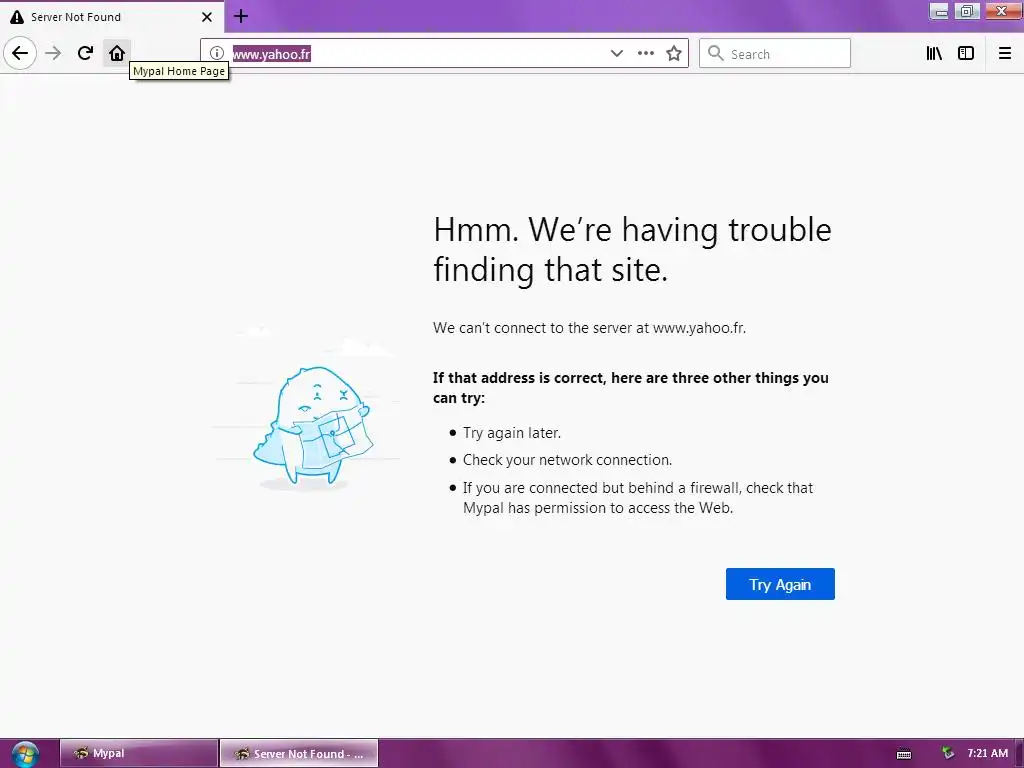Switch to Server Not Found taskbar window
Screen dimensions: 1024x768
pos(298,754)
